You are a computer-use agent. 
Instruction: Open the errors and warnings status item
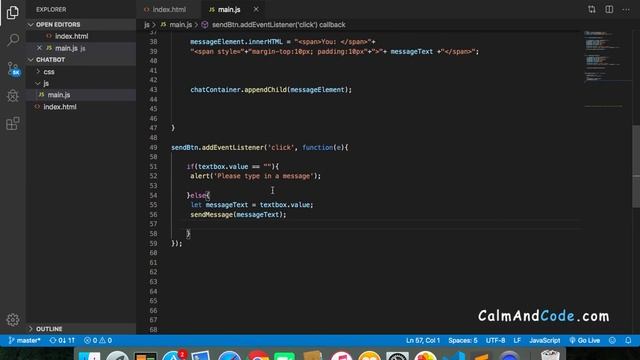pos(98,340)
